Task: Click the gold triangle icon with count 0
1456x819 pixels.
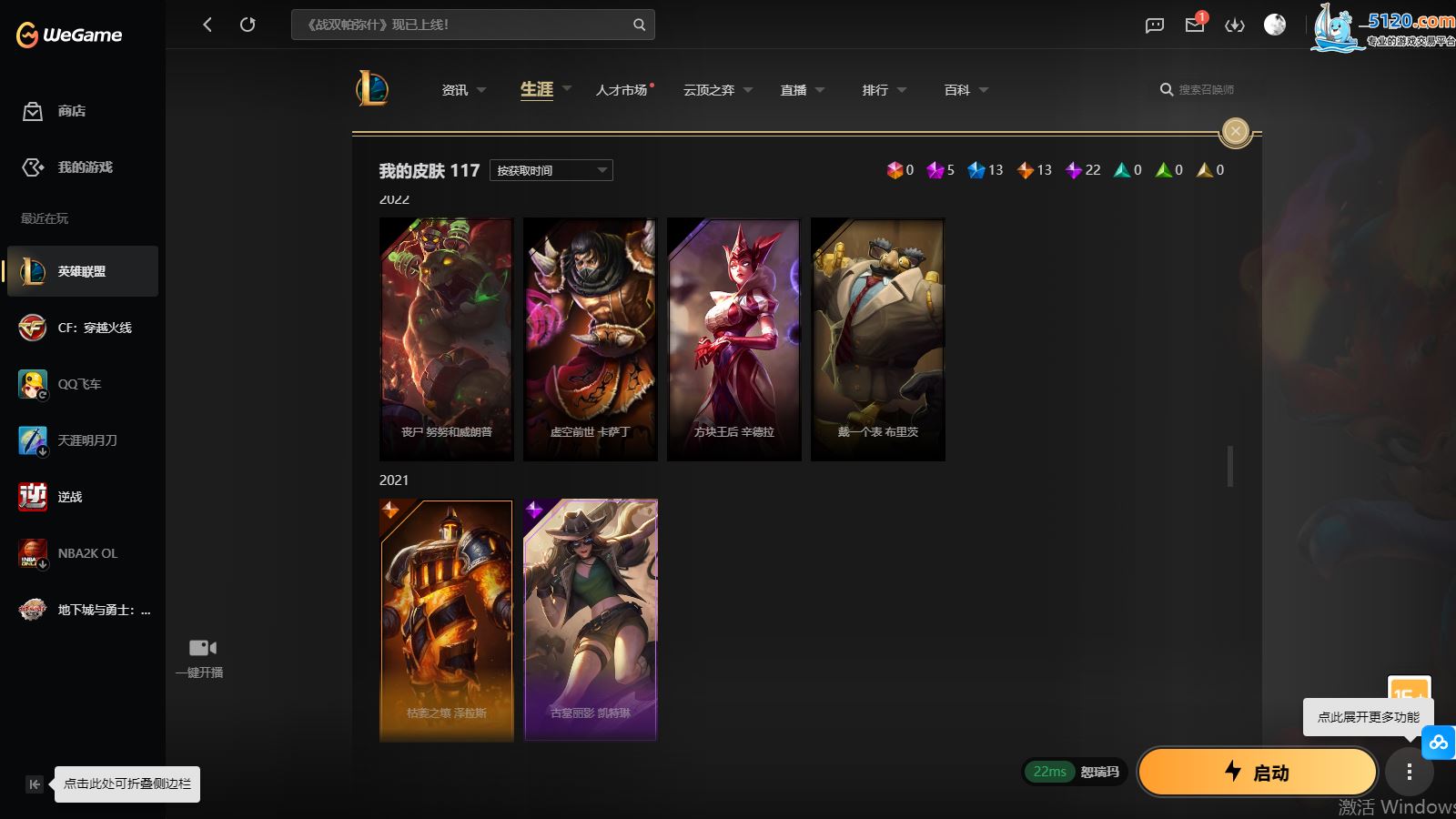Action: point(1205,170)
